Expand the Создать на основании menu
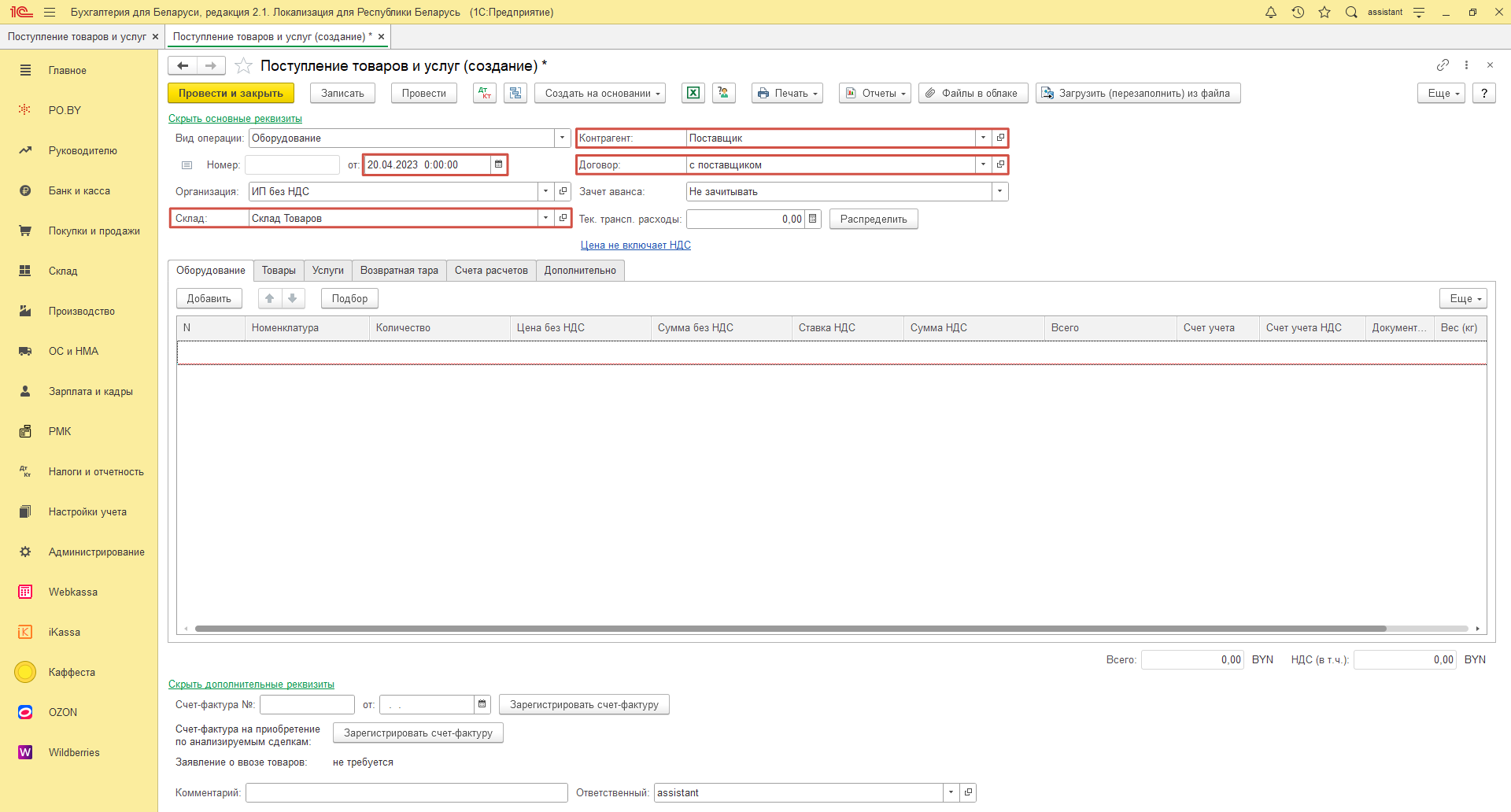1511x812 pixels. [x=600, y=93]
